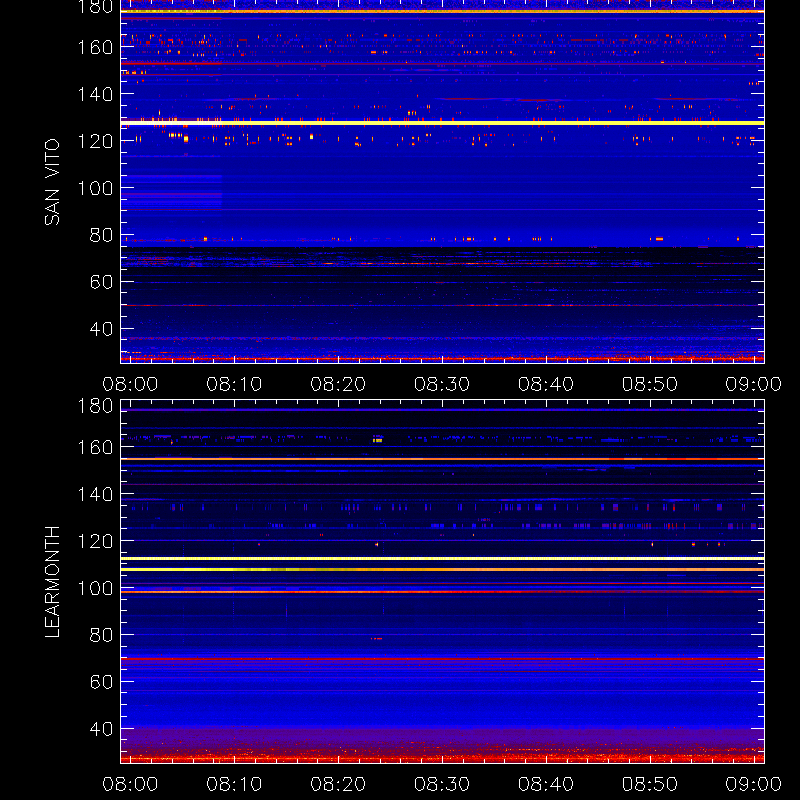
Task: Click 08:00 time label under Learmonth plot
Action: 130,784
